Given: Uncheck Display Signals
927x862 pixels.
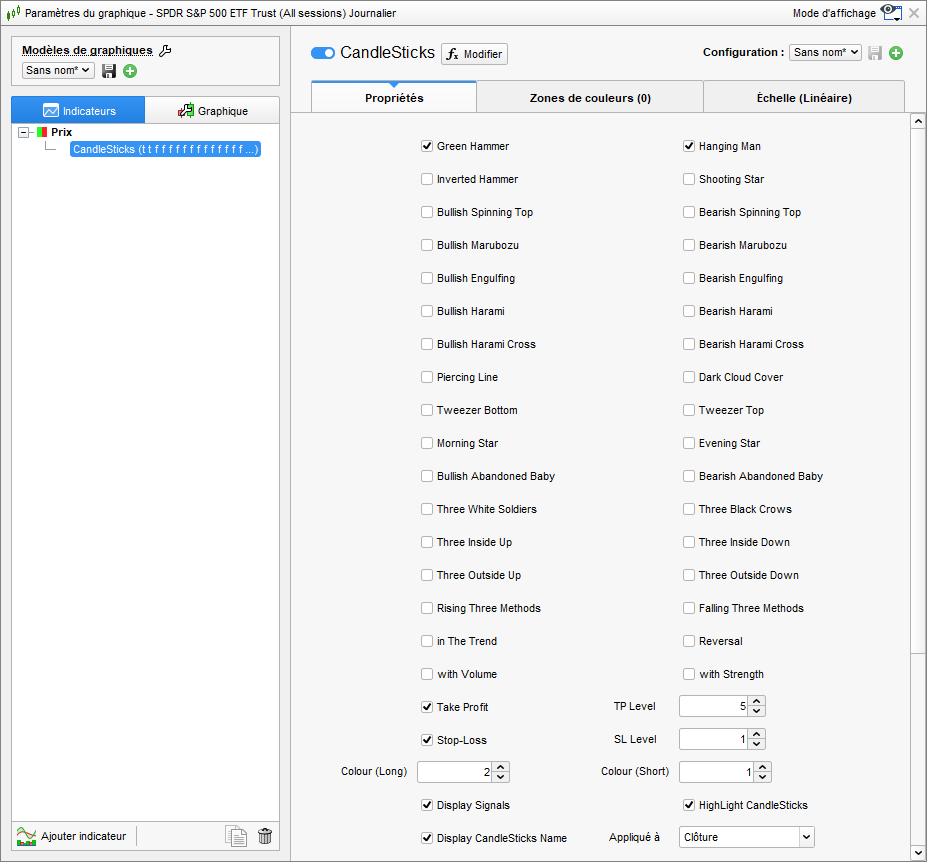Looking at the screenshot, I should 427,805.
